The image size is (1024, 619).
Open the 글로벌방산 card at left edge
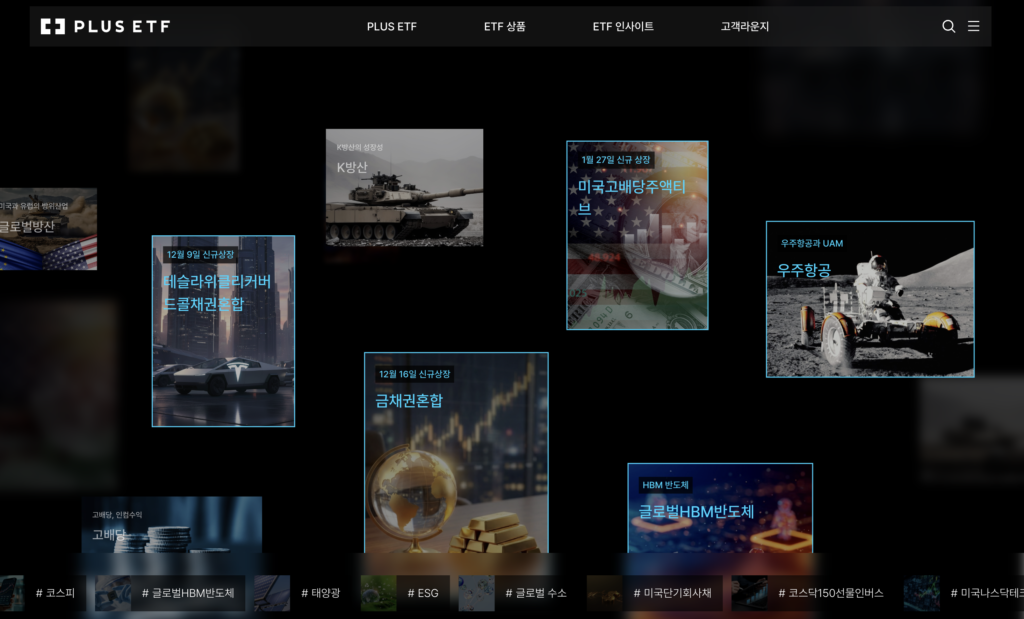[47, 229]
